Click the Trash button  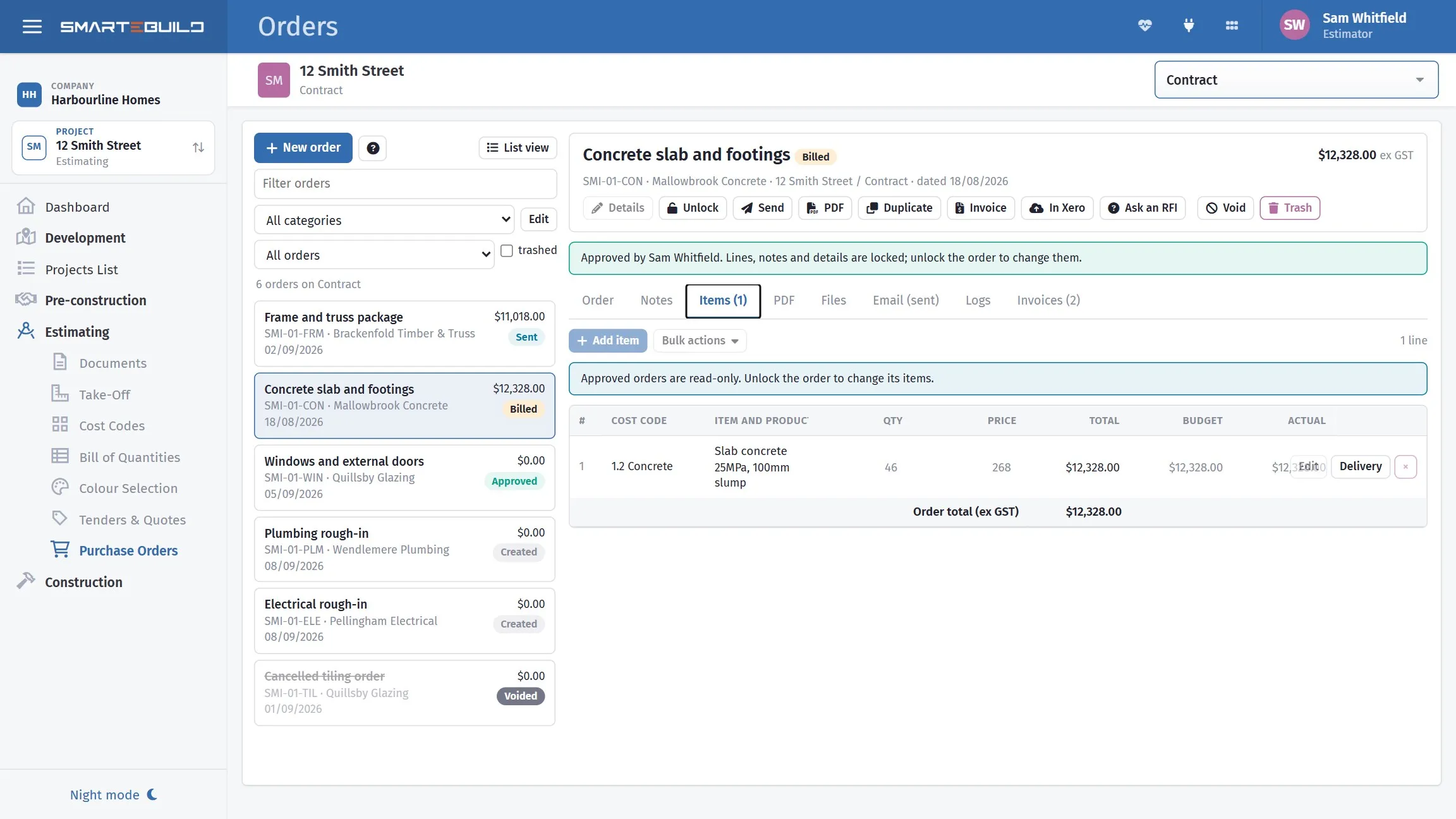tap(1290, 207)
